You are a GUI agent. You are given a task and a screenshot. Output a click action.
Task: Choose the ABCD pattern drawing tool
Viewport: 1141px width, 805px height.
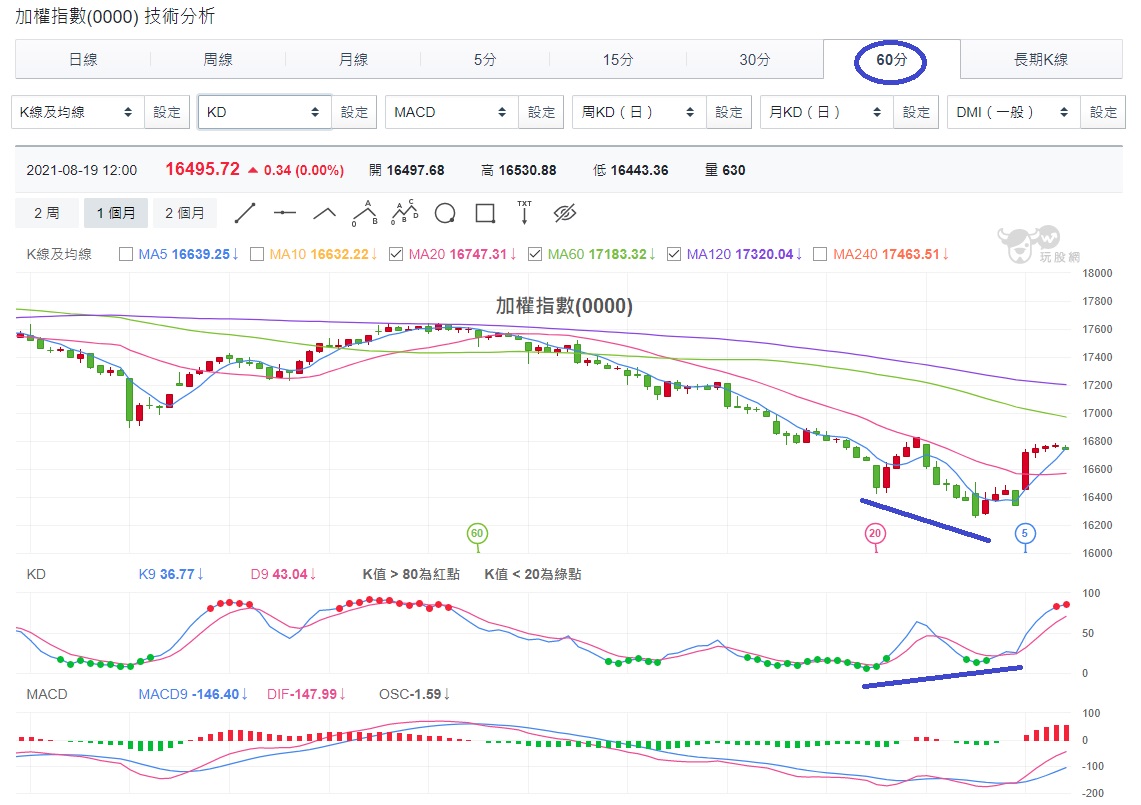coord(404,212)
